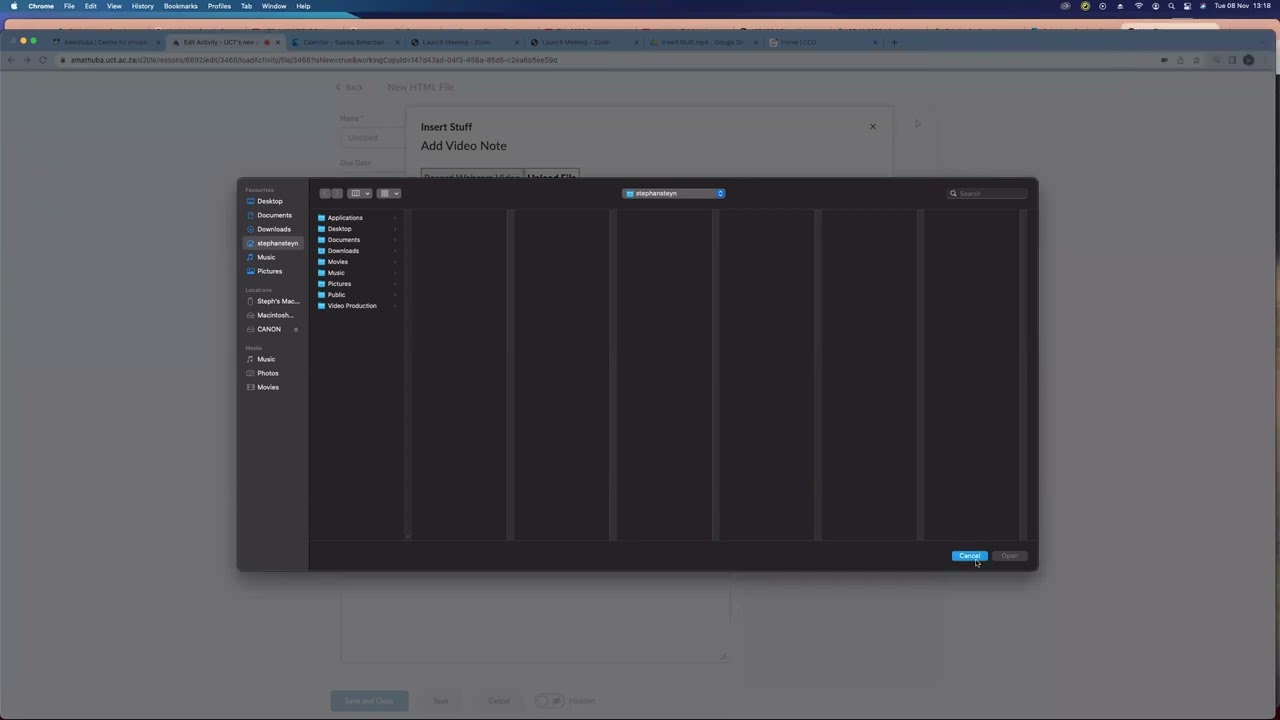Image resolution: width=1280 pixels, height=720 pixels.
Task: Expand Video Production folder chevron
Action: coord(395,306)
